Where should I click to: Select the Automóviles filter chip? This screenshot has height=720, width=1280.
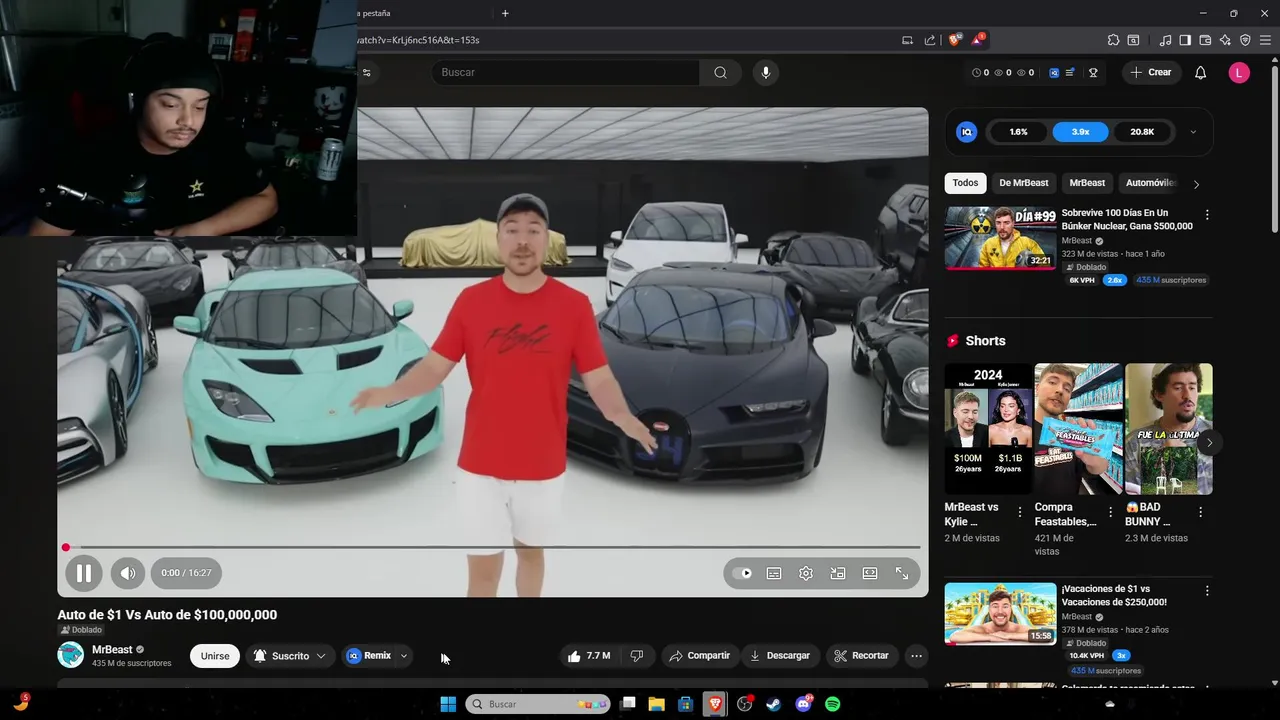[x=1150, y=183]
